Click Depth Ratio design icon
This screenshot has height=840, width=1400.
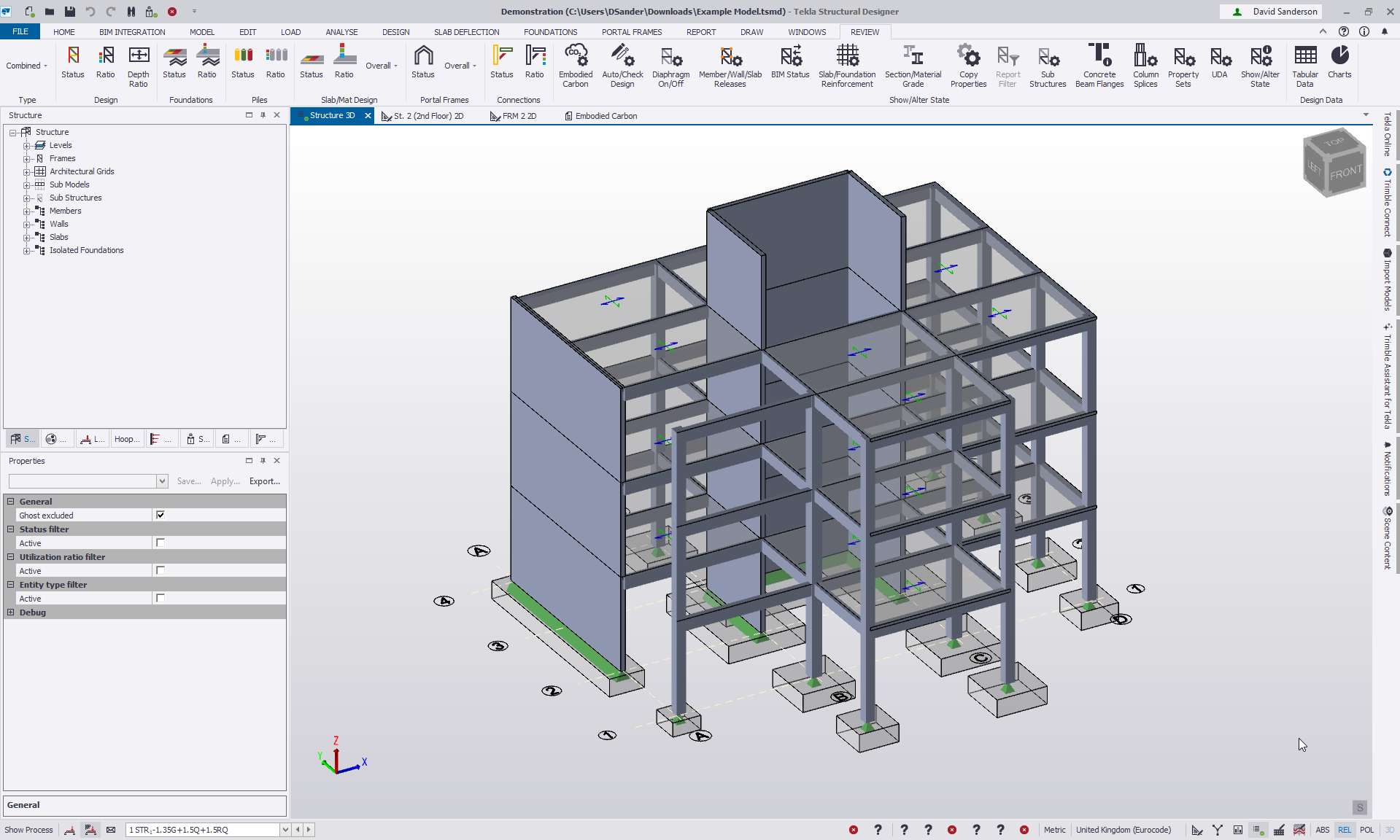click(x=138, y=66)
